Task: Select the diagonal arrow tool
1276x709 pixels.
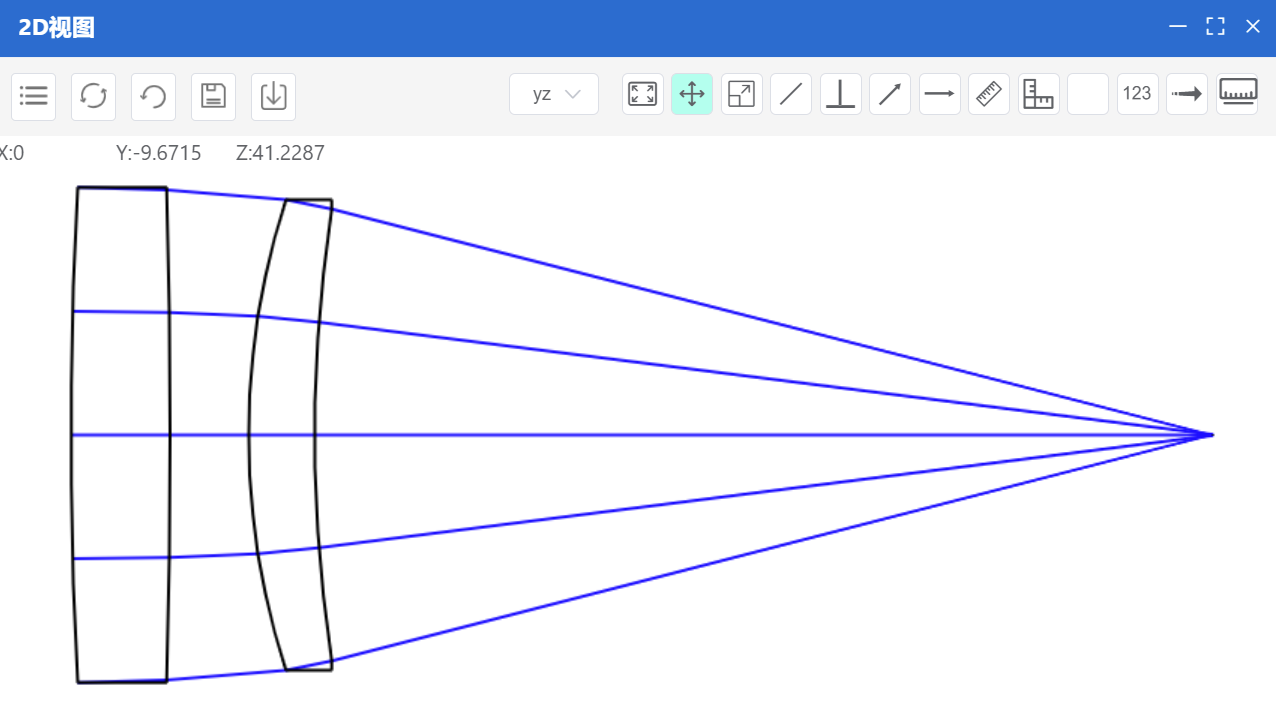Action: tap(890, 94)
